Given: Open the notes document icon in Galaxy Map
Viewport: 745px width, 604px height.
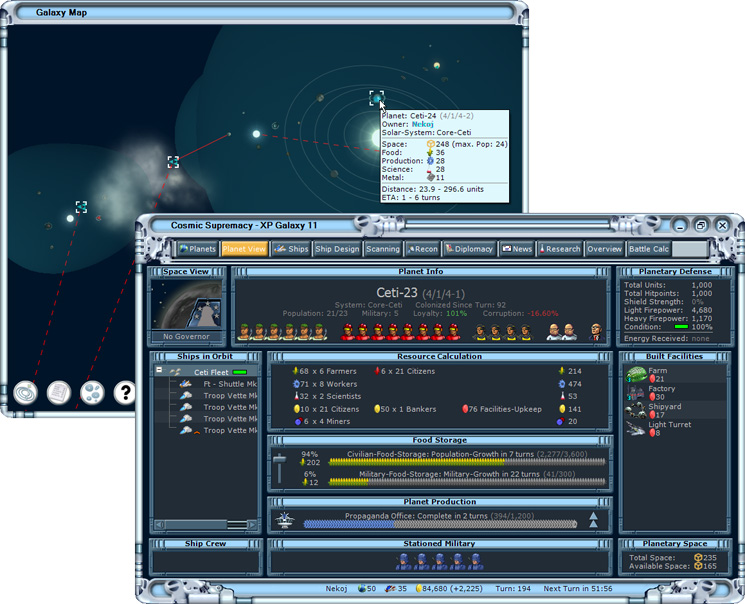Looking at the screenshot, I should click(x=59, y=393).
